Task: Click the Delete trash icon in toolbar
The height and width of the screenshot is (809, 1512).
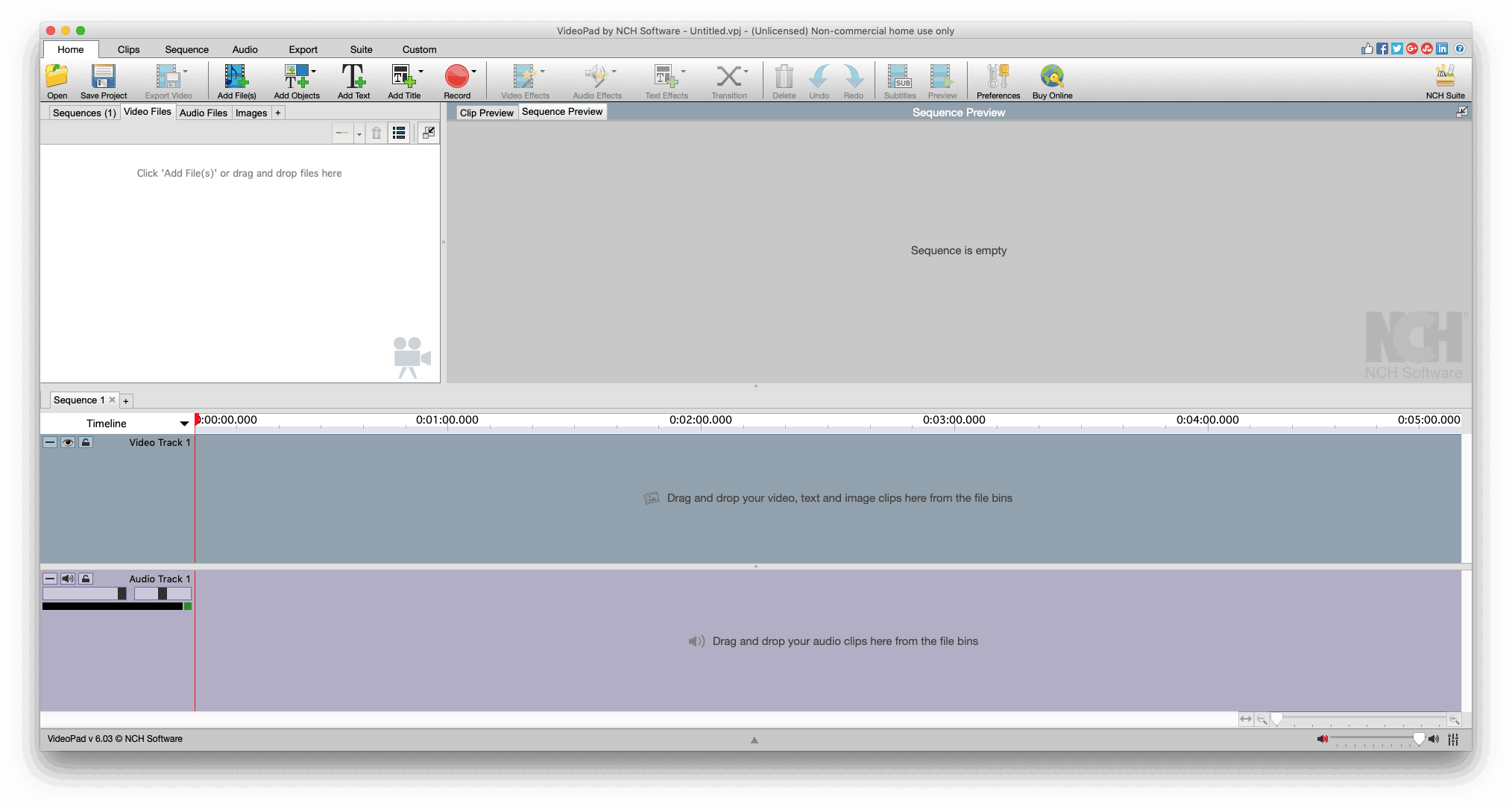Action: [784, 81]
